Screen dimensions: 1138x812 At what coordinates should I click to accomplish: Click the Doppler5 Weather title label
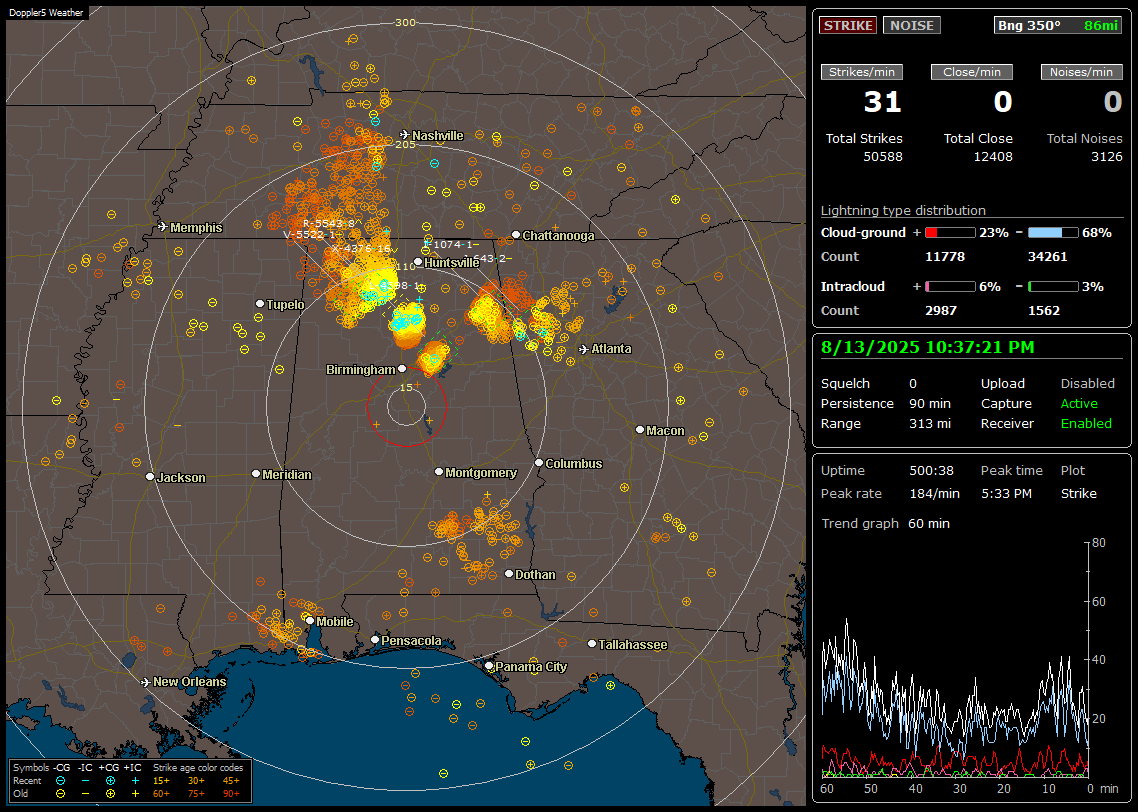[46, 12]
